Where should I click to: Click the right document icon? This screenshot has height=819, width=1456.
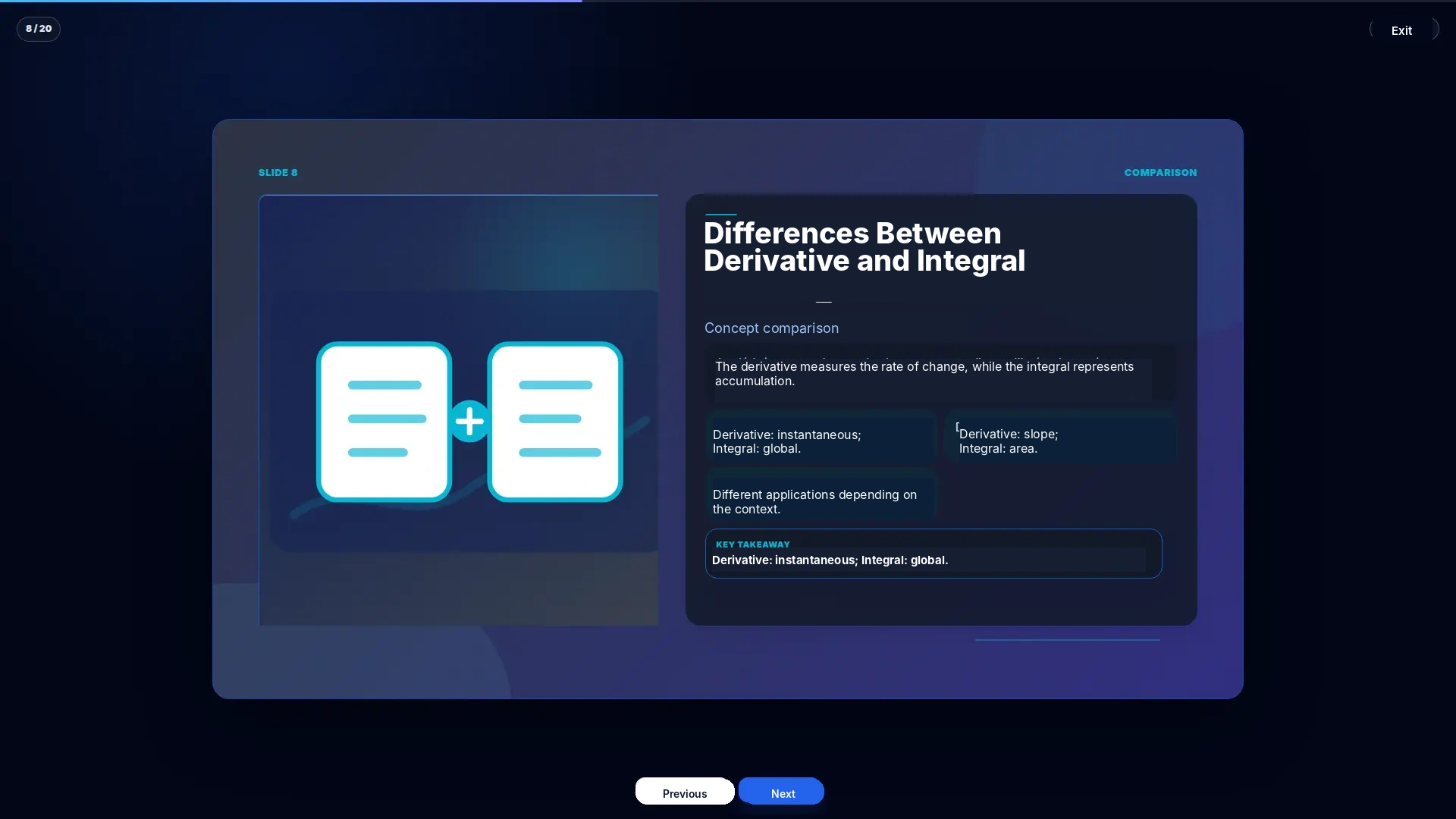(x=555, y=422)
